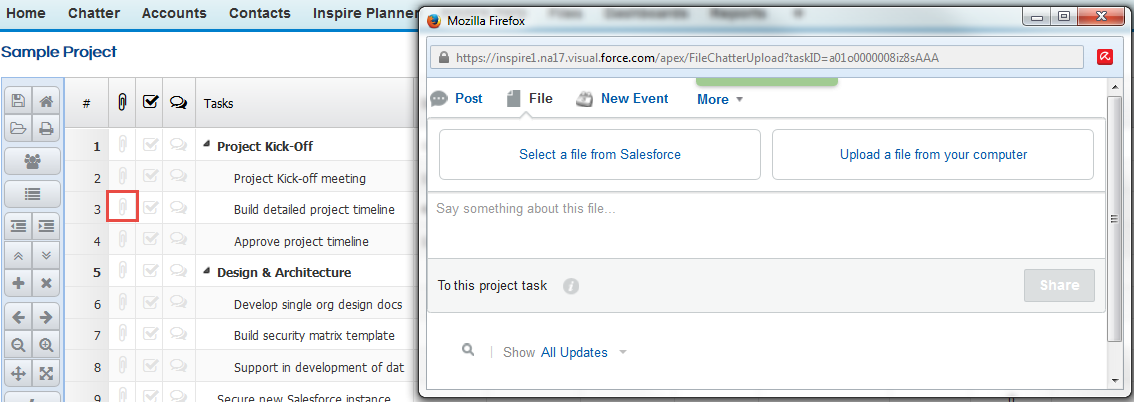This screenshot has width=1134, height=402.
Task: Open the Accounts tab in navigation
Action: [174, 13]
